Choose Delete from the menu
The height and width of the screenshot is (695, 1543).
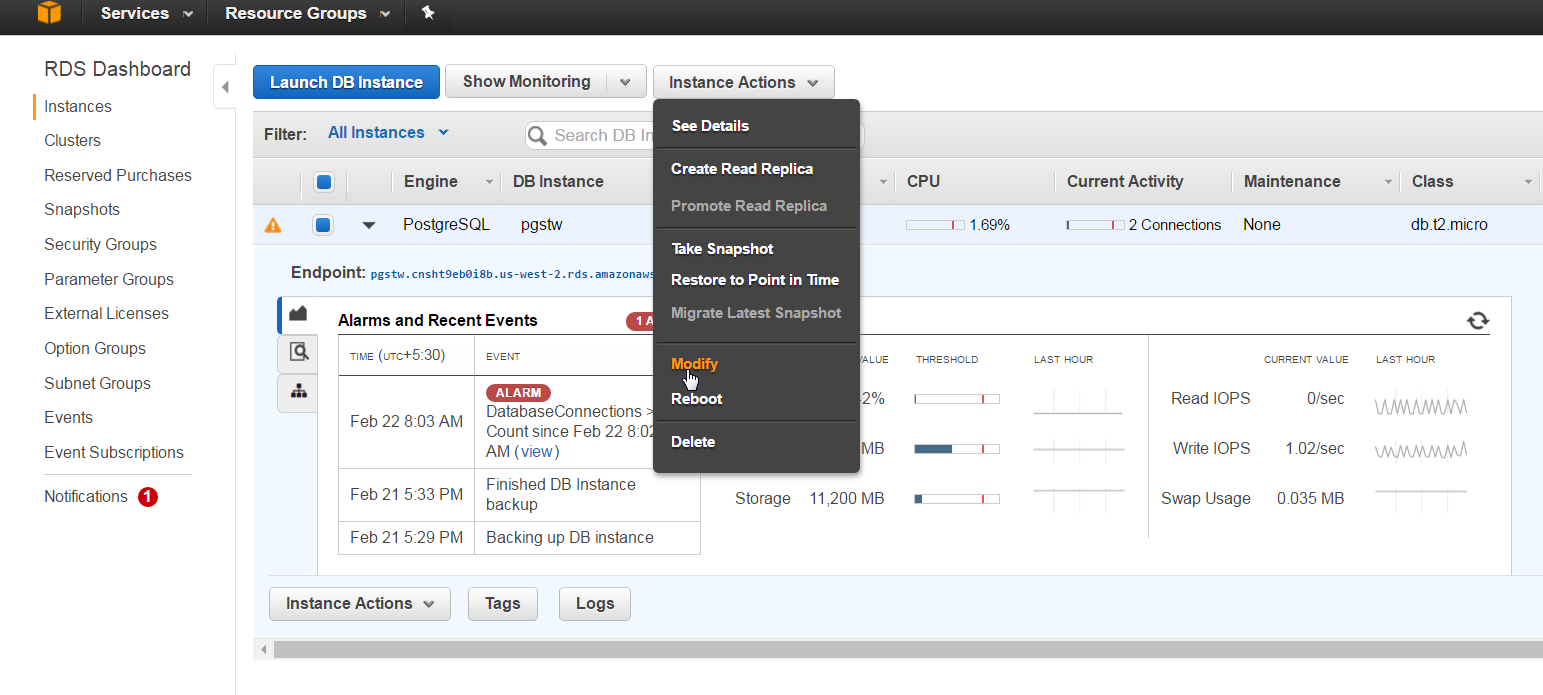tap(693, 442)
